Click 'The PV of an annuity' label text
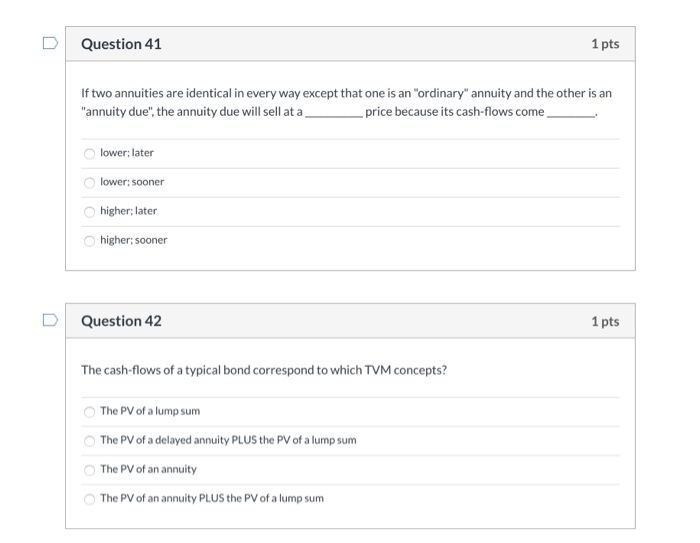The image size is (700, 543). (148, 469)
